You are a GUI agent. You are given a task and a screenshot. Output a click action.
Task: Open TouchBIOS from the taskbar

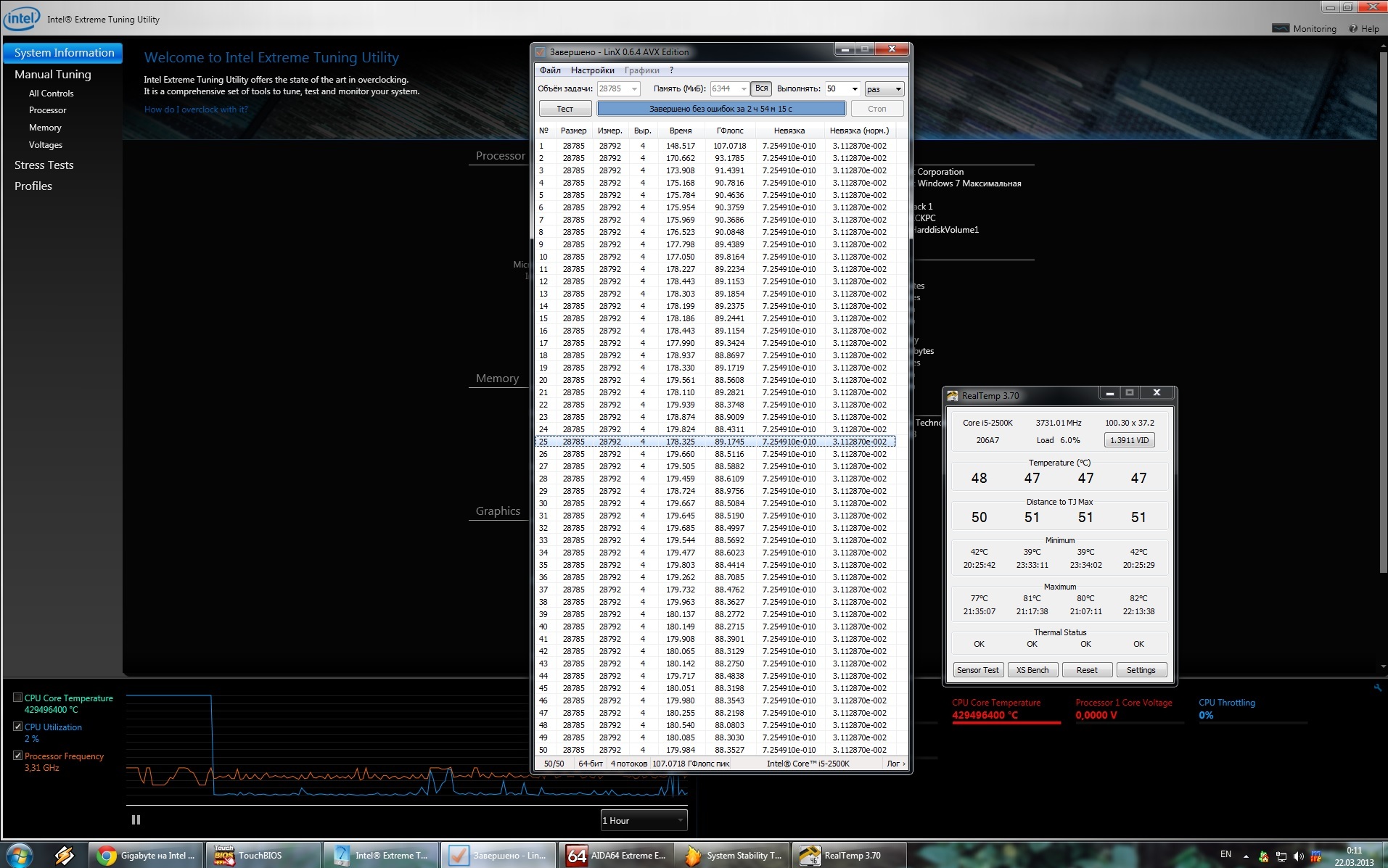click(263, 856)
